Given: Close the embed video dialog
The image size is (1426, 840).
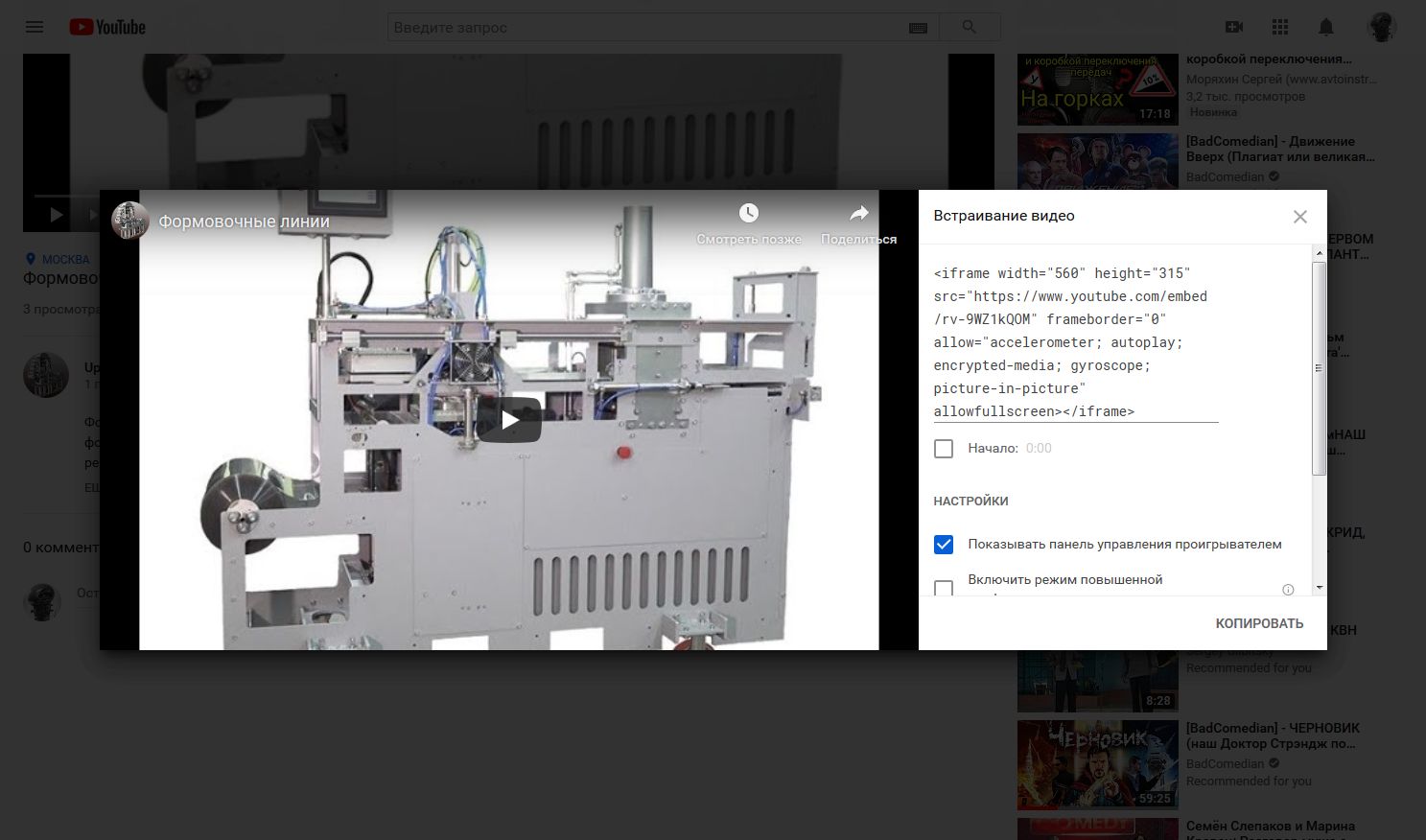Looking at the screenshot, I should pos(1299,217).
